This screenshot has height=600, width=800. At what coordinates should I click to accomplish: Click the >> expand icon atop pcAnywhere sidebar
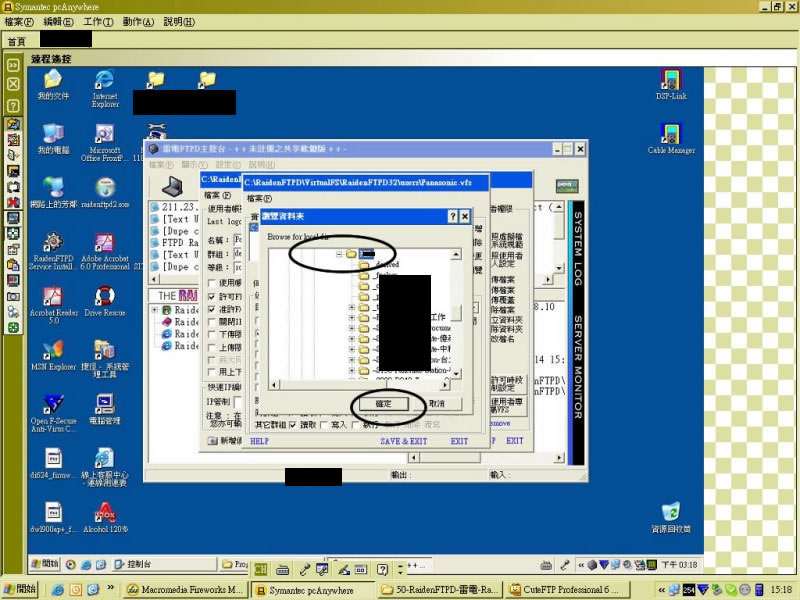coord(13,65)
